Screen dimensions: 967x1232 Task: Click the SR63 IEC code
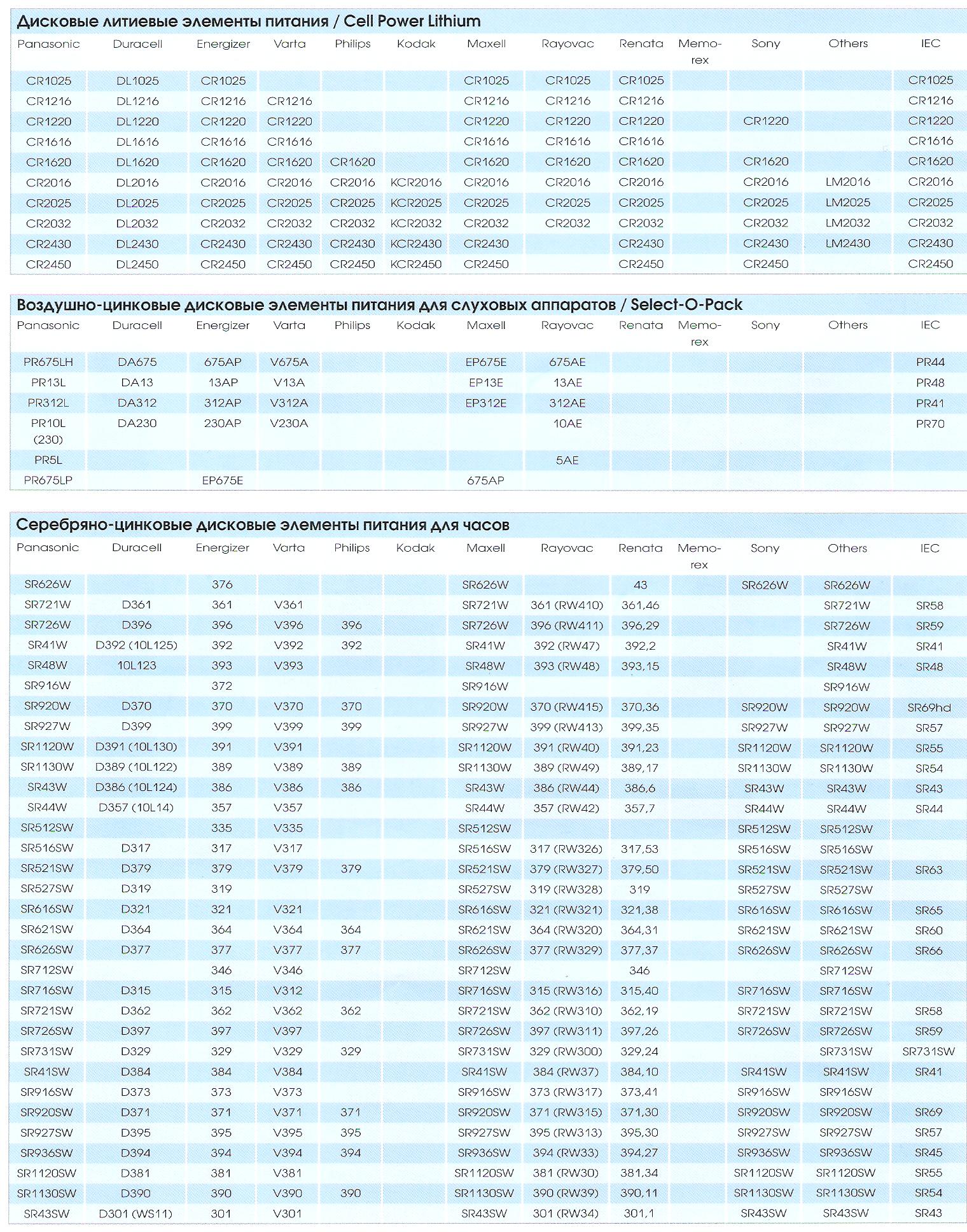(929, 870)
